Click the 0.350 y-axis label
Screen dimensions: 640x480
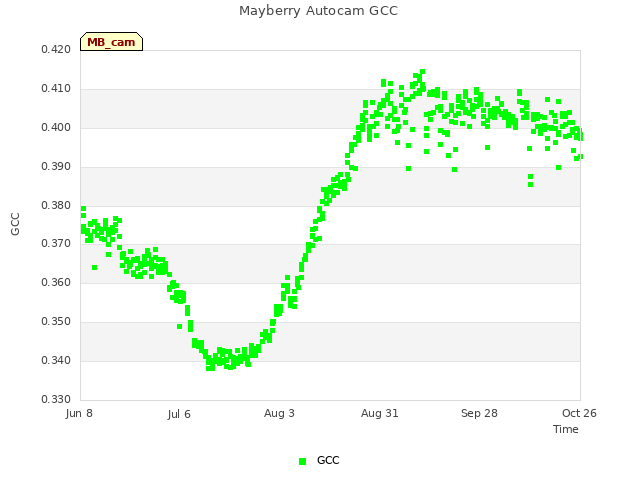click(x=56, y=322)
